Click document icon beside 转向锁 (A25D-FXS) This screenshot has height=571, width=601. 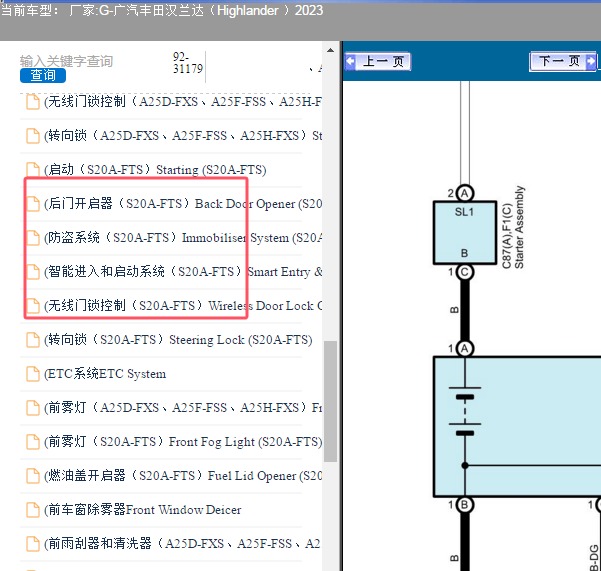tap(33, 136)
